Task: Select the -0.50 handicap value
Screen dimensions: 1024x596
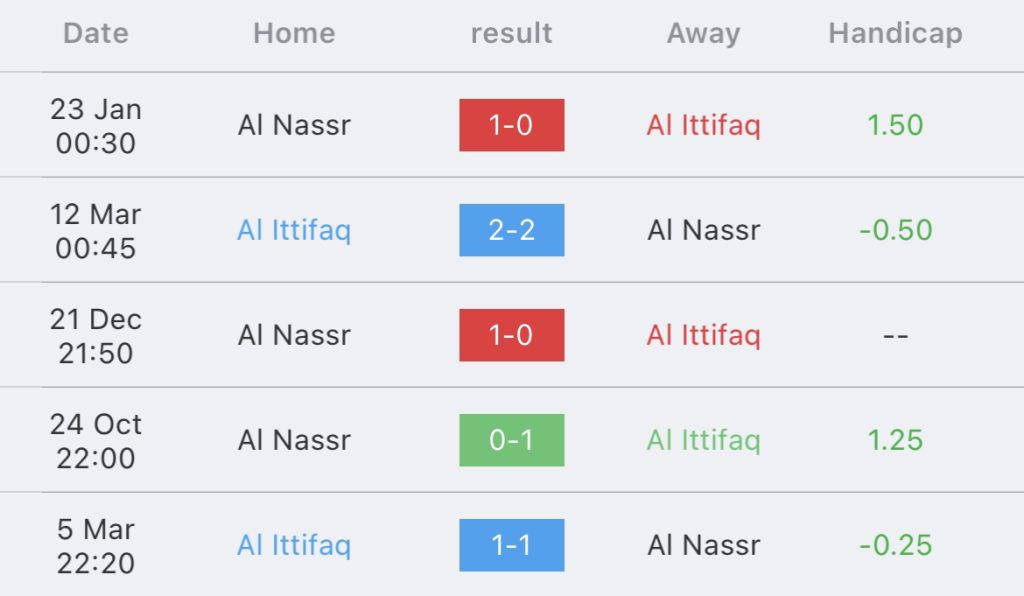Action: 895,230
